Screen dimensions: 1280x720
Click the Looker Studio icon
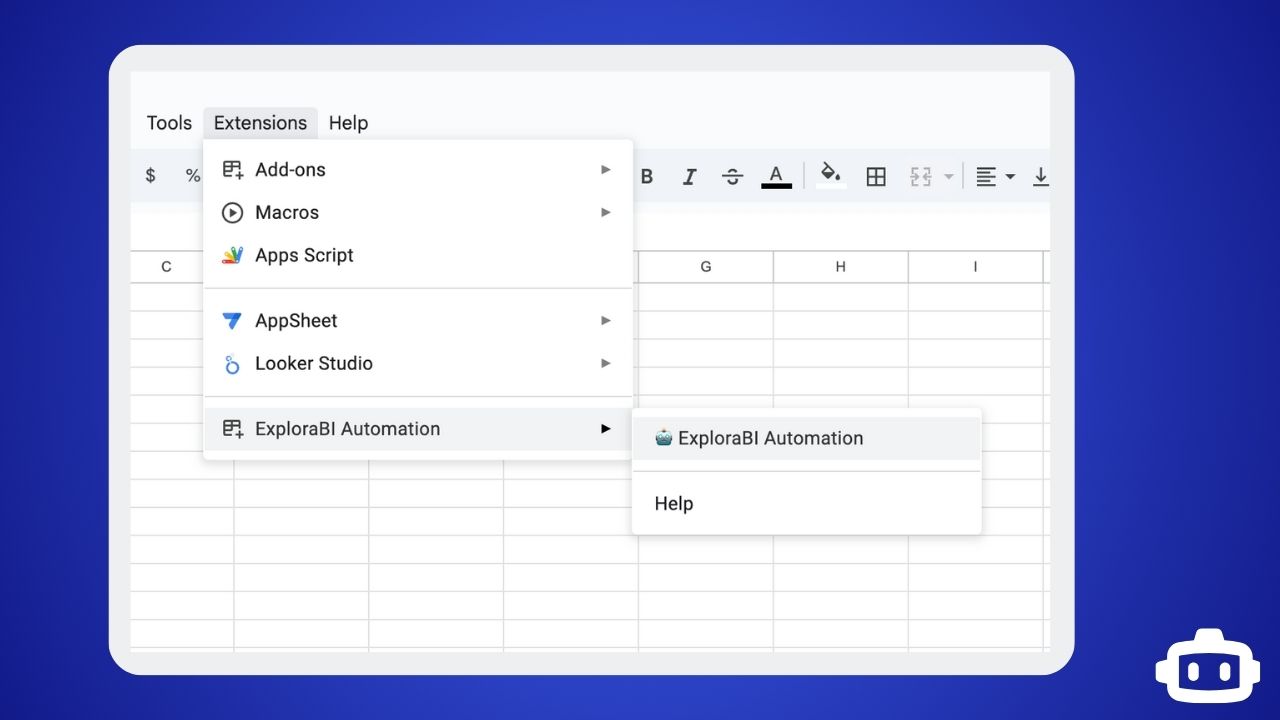[x=232, y=363]
